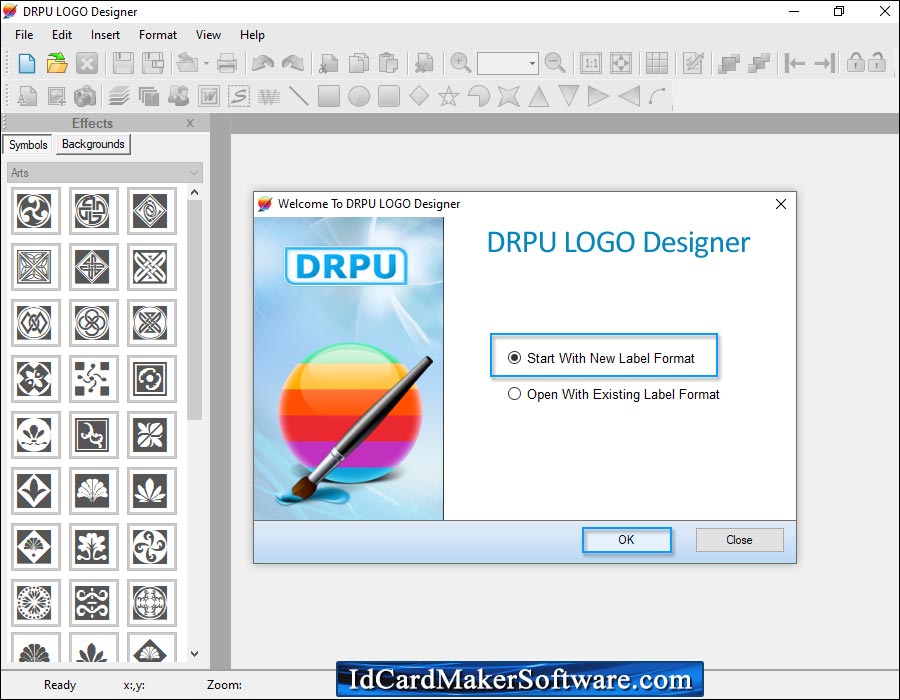Select the ellipse shape tool

359,96
